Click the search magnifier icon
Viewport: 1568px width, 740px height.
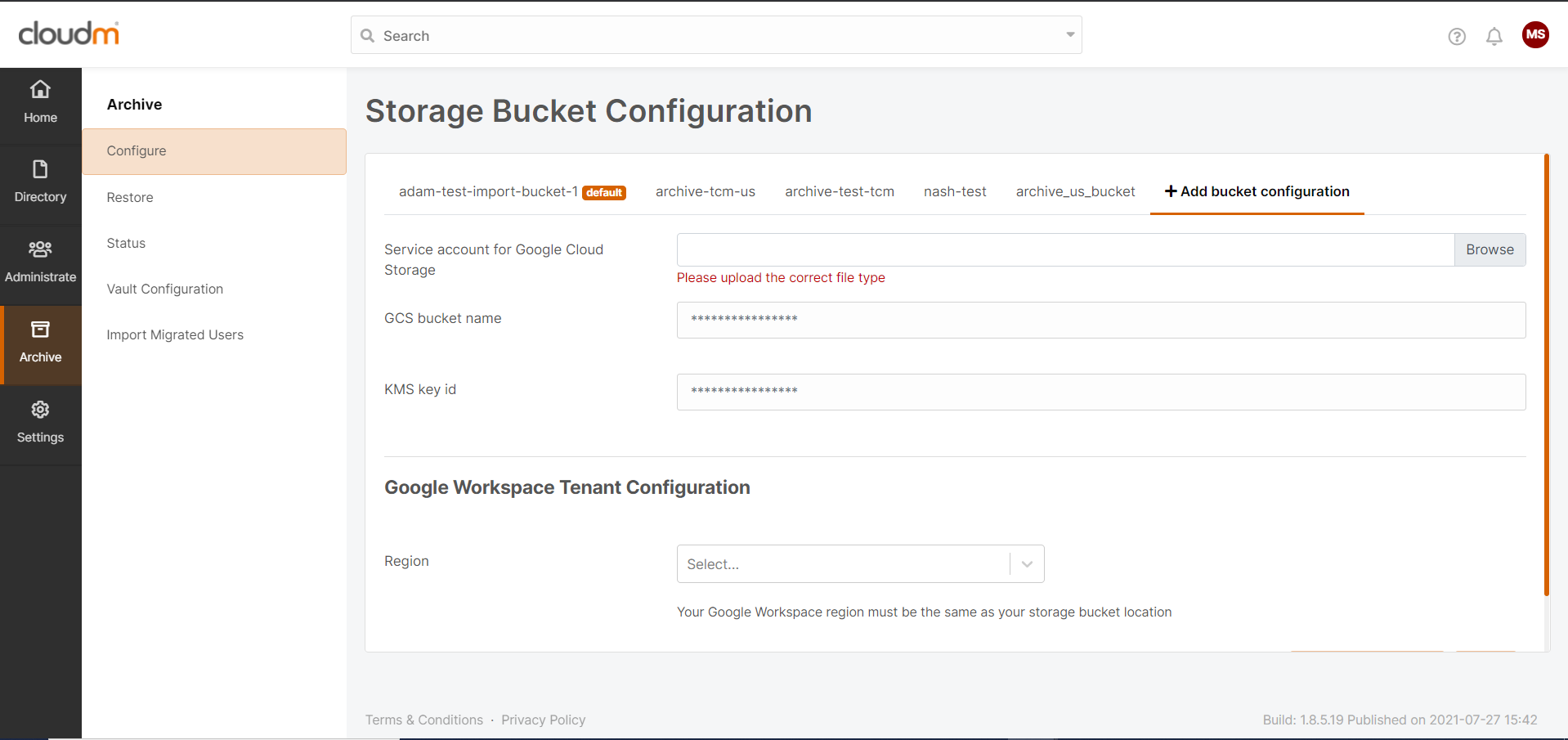[368, 36]
